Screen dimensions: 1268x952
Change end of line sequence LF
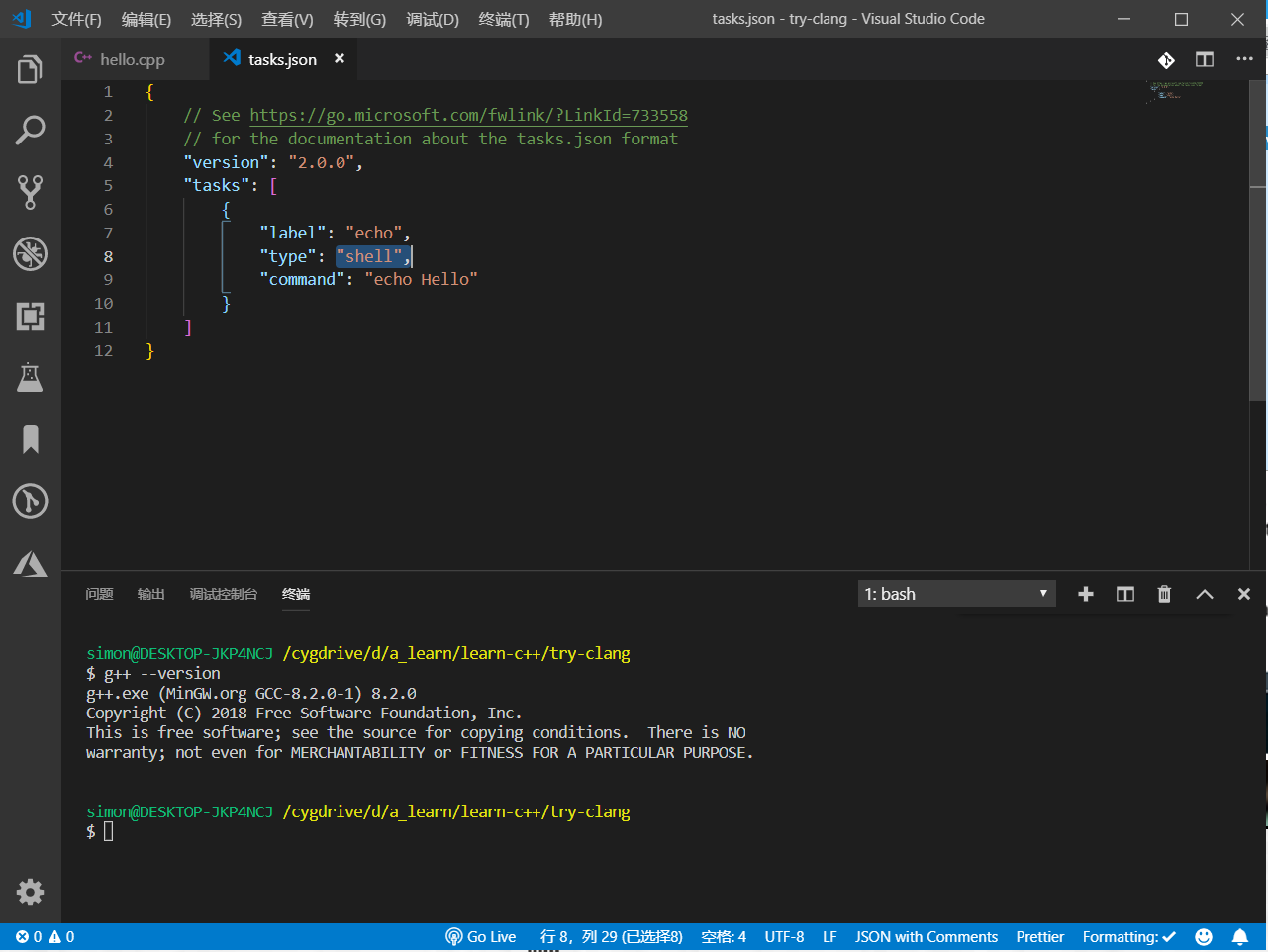coord(829,937)
